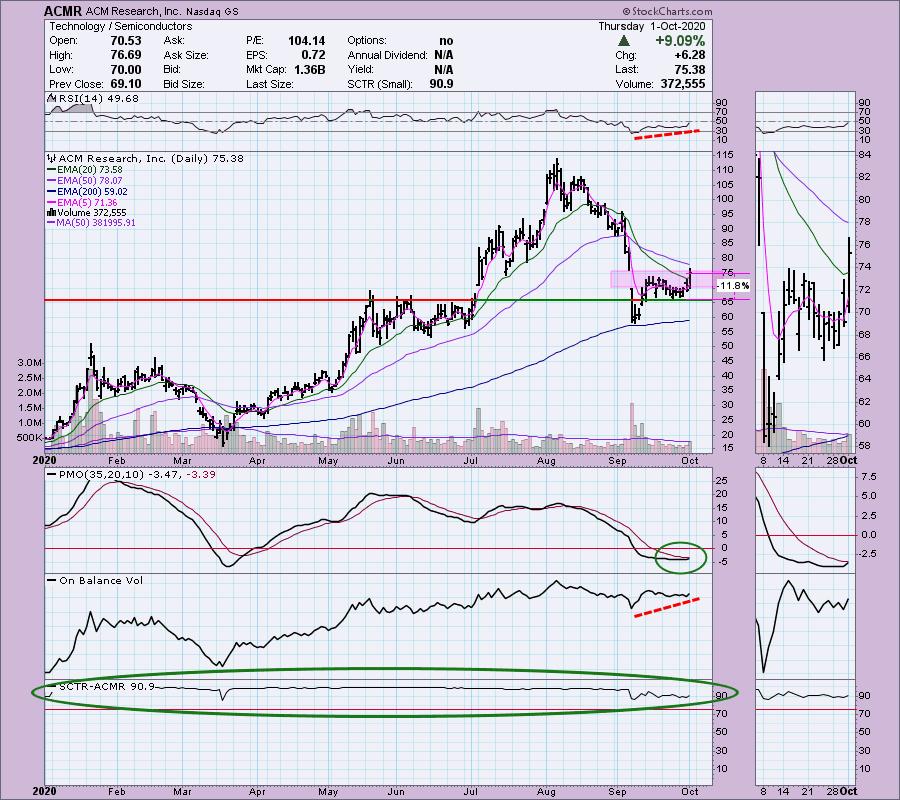The image size is (900, 800).
Task: Click the 'Last Size:' label
Action: tap(270, 84)
